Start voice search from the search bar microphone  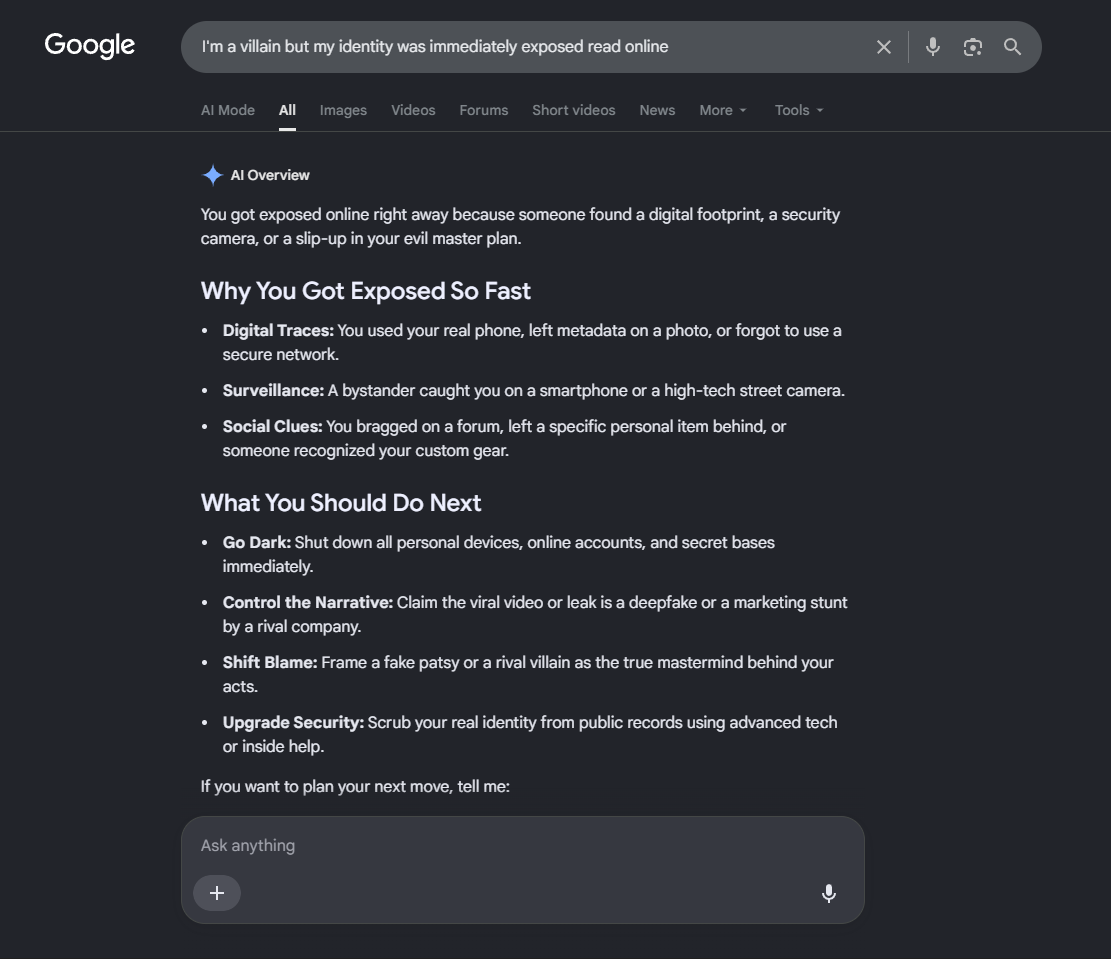pyautogui.click(x=932, y=47)
